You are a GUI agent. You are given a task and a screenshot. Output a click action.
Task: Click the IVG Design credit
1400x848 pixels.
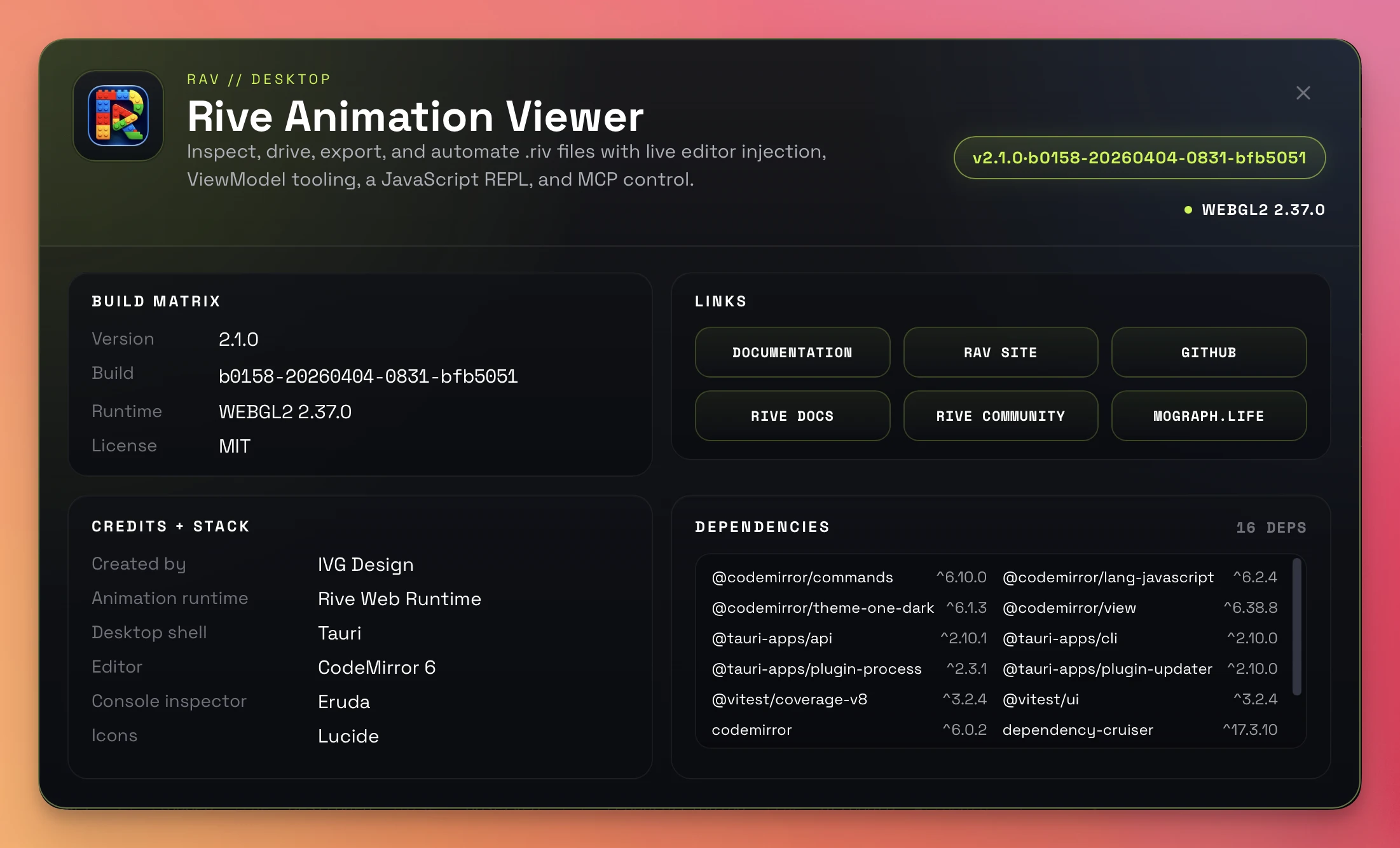point(366,564)
